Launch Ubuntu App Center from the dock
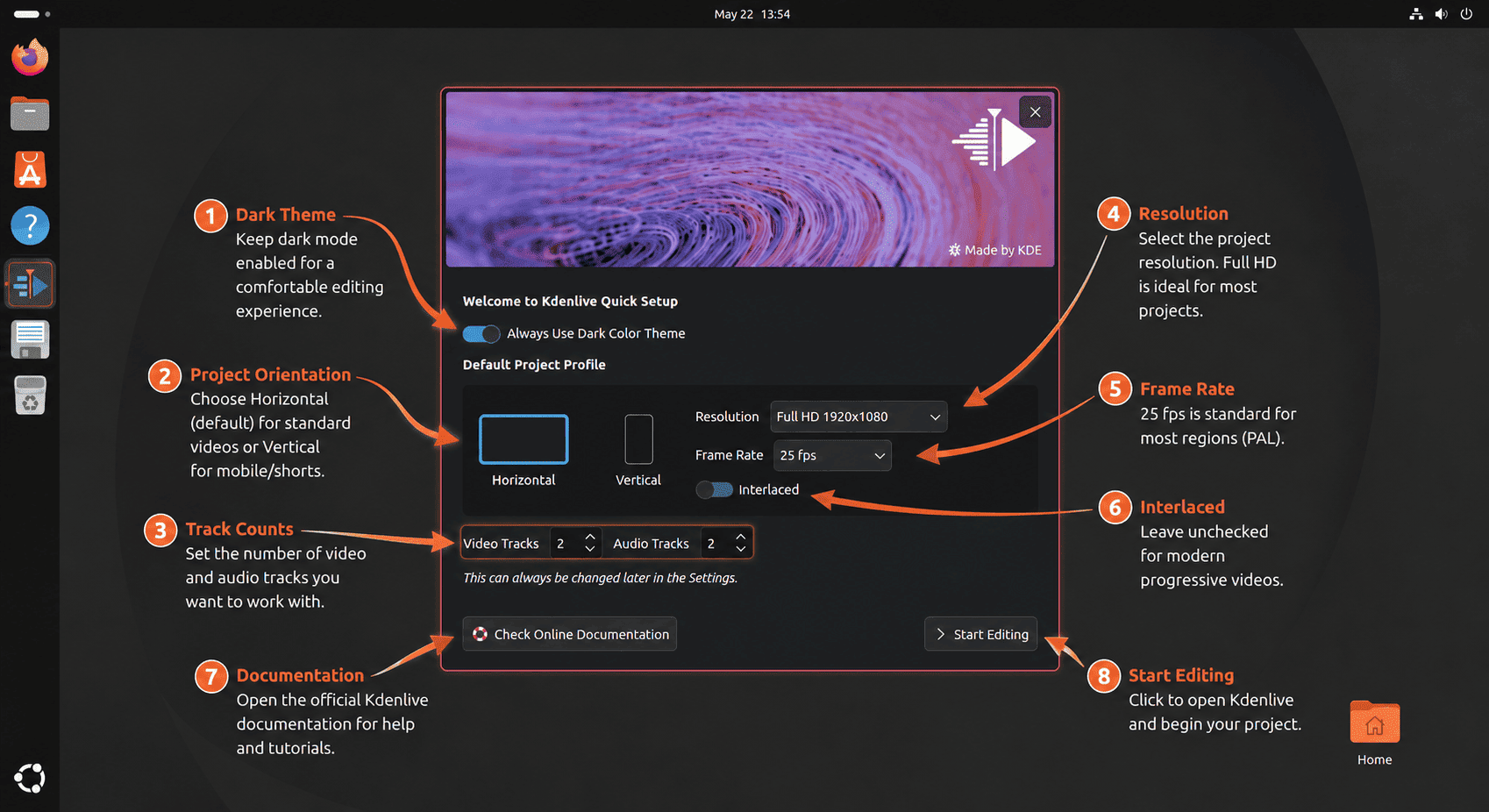The height and width of the screenshot is (812, 1489). pyautogui.click(x=30, y=169)
